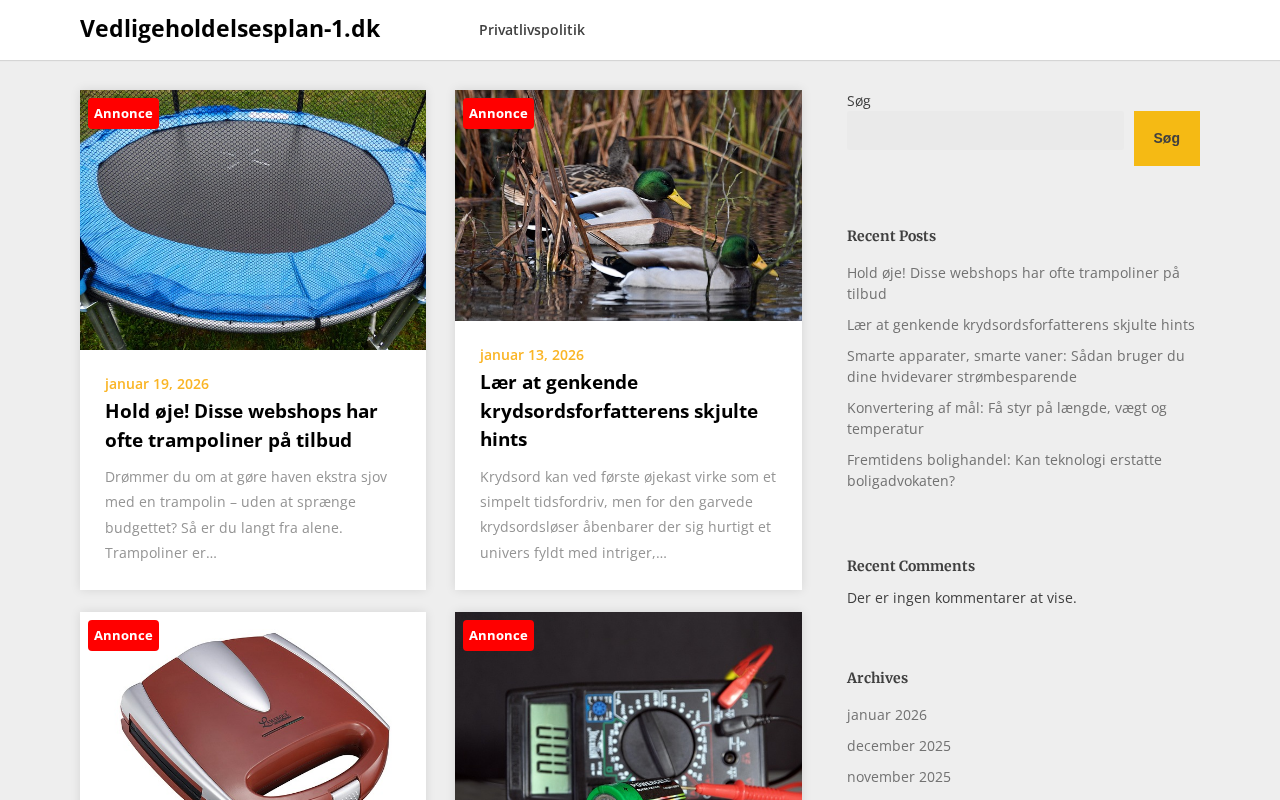
Task: Open the post dated januar 19, 2026
Action: pyautogui.click(x=157, y=384)
